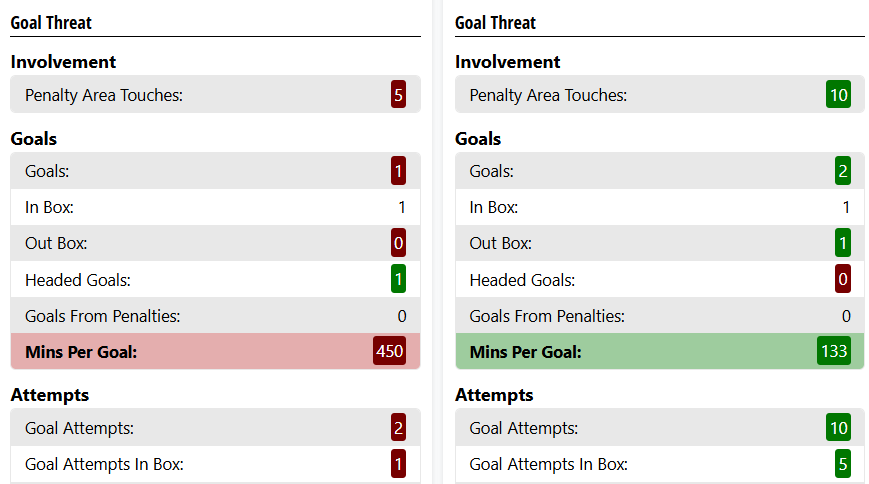
Task: Click the green Headed Goals badge showing 1
Action: pyautogui.click(x=398, y=280)
